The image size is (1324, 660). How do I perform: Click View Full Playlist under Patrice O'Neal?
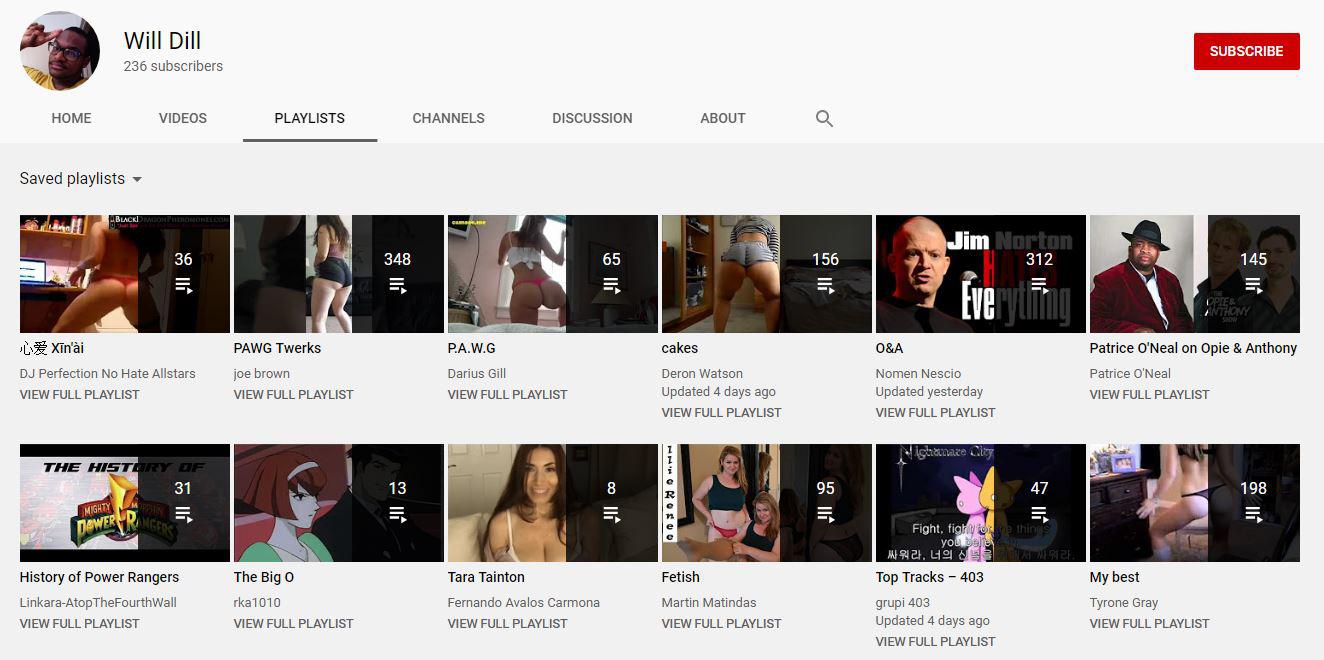(x=1150, y=395)
